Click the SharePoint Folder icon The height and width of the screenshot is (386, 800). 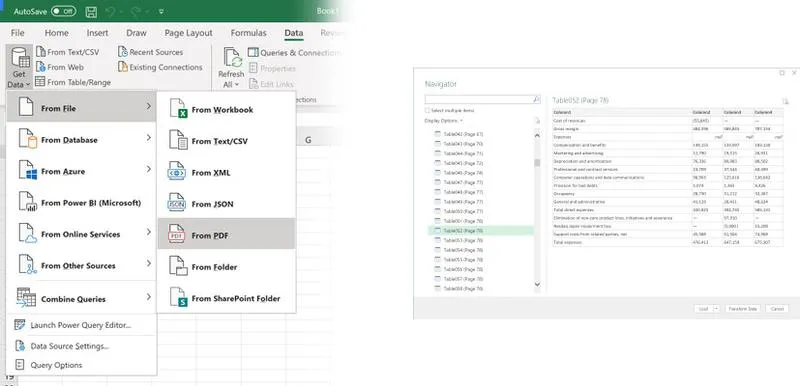point(179,297)
